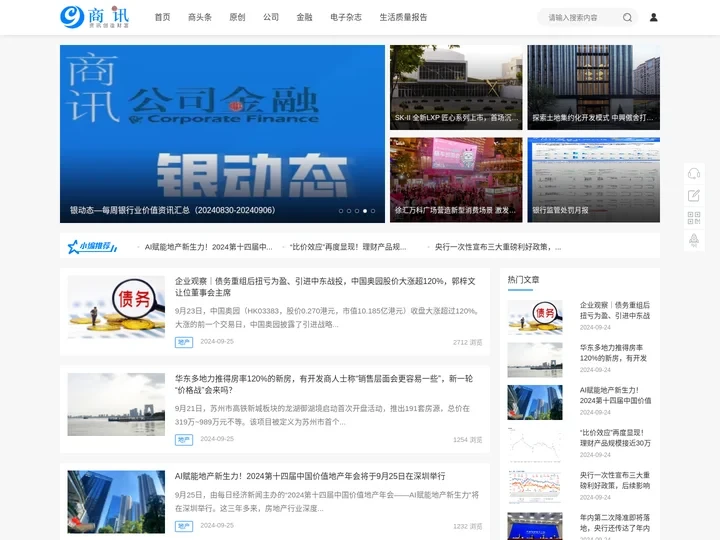The image size is (720, 540).
Task: Click the 债务 thumbnail in 热门文章
Action: click(535, 317)
